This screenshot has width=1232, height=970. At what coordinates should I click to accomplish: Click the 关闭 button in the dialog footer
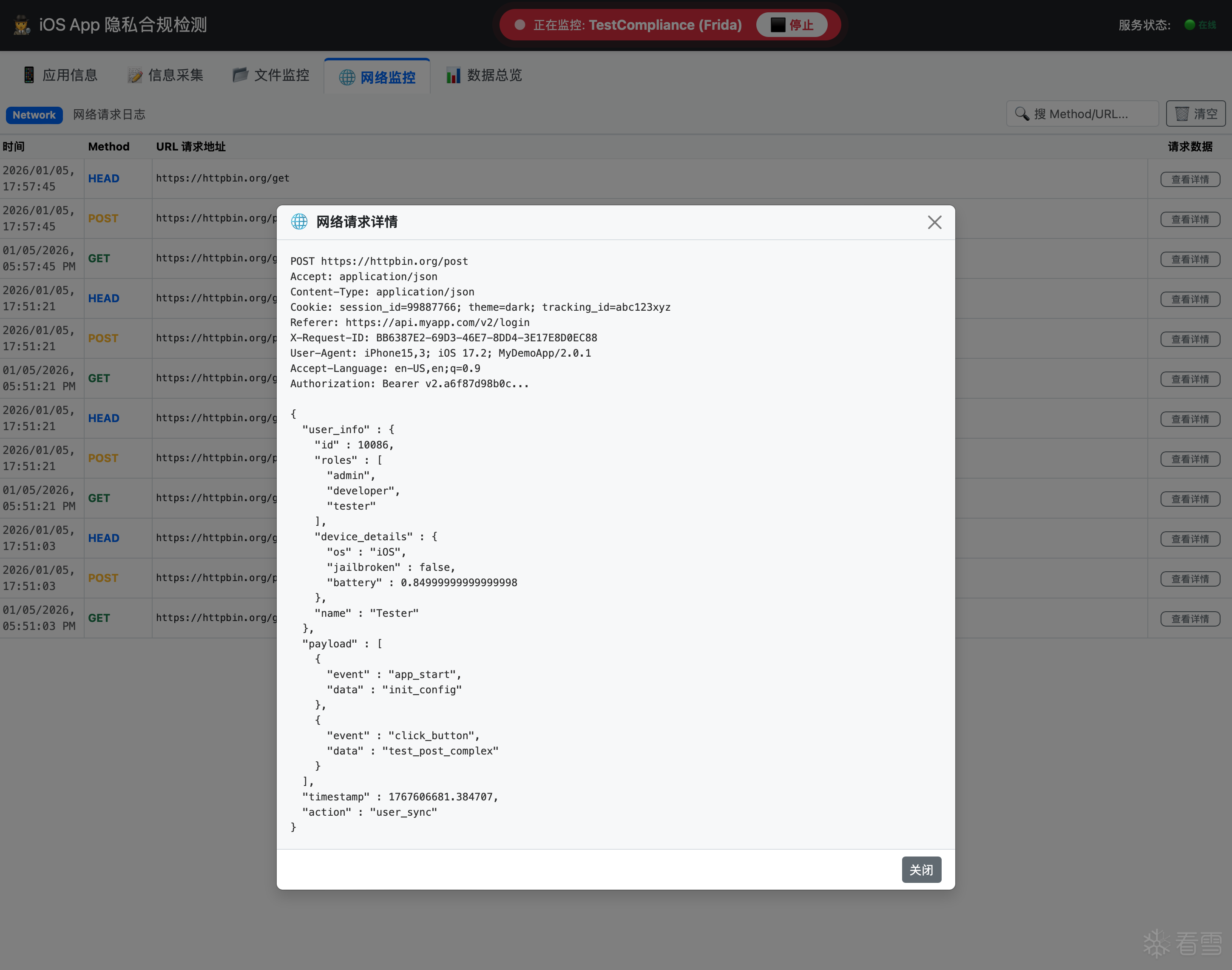(x=921, y=870)
